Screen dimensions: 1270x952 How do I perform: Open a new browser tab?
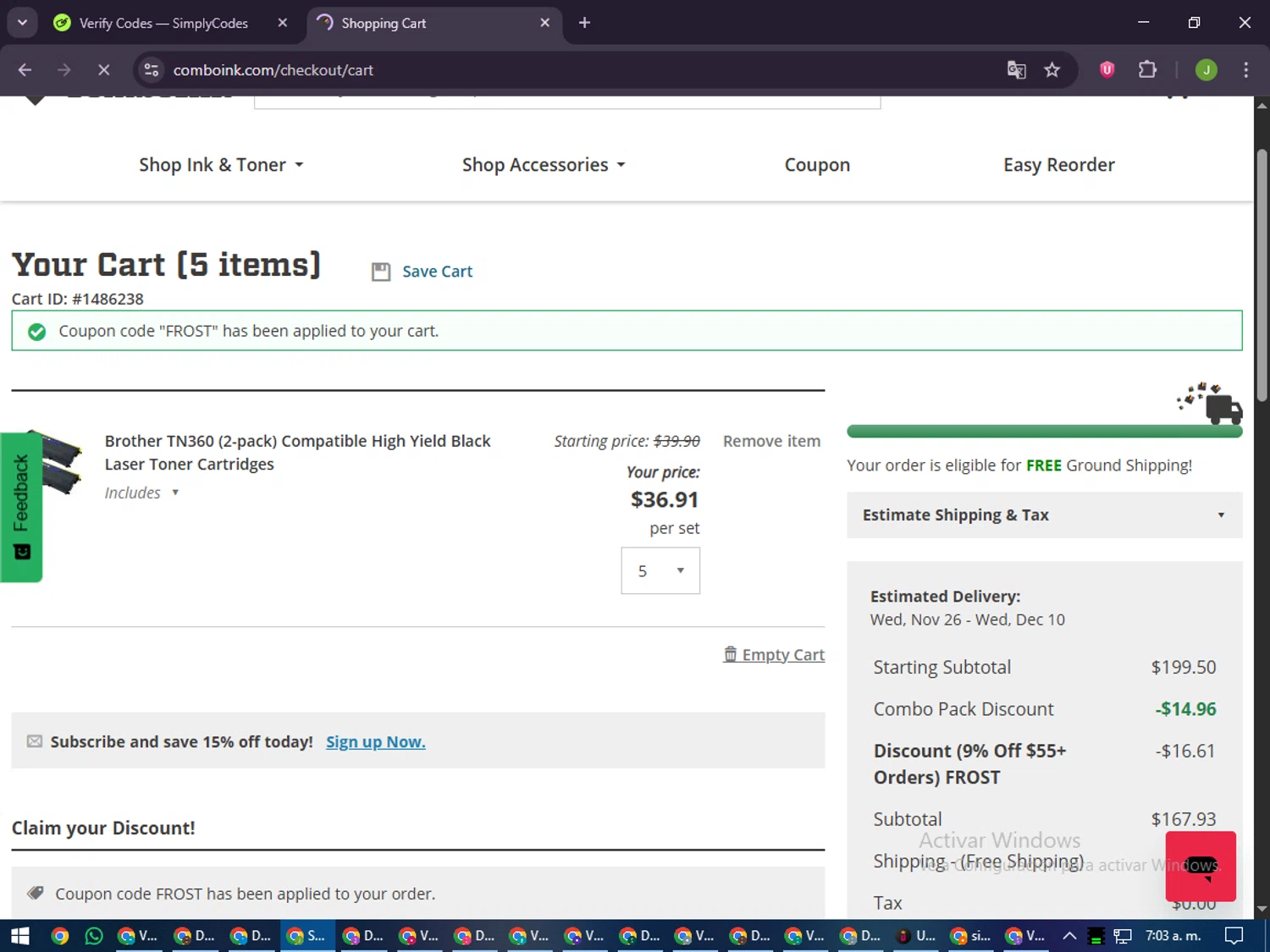pos(584,23)
